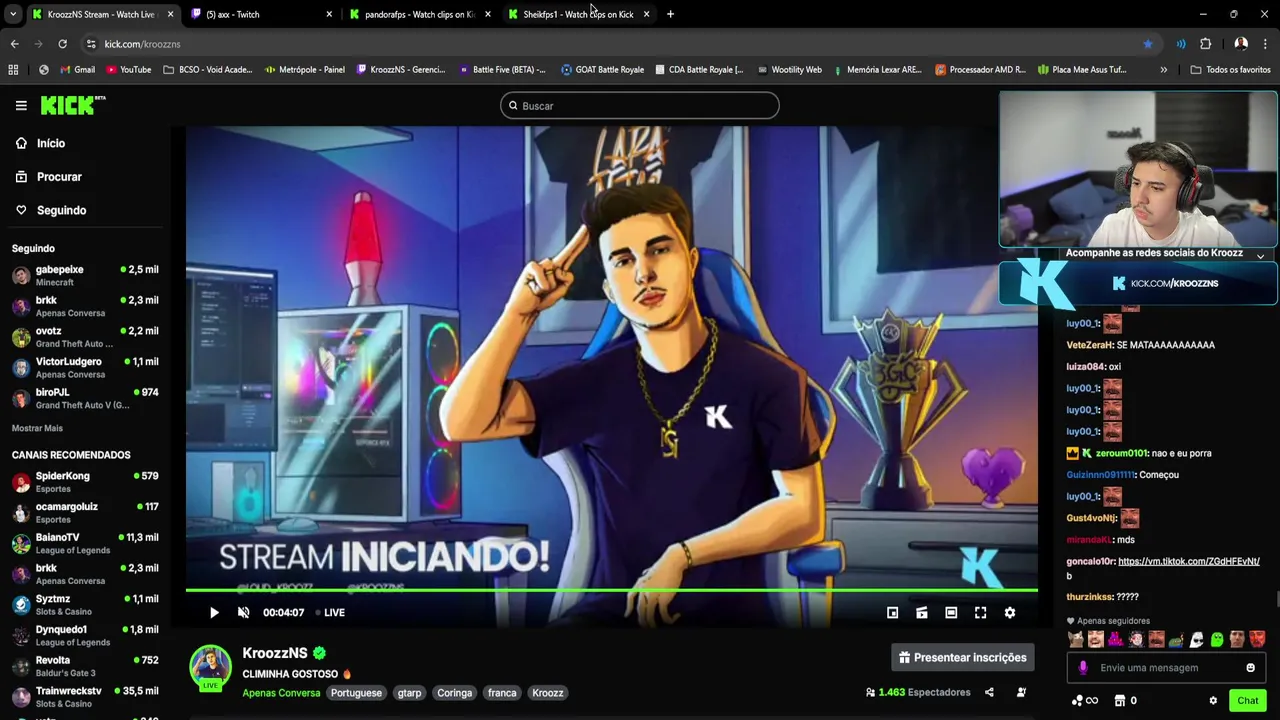Bookmark star in the address bar

[1148, 44]
